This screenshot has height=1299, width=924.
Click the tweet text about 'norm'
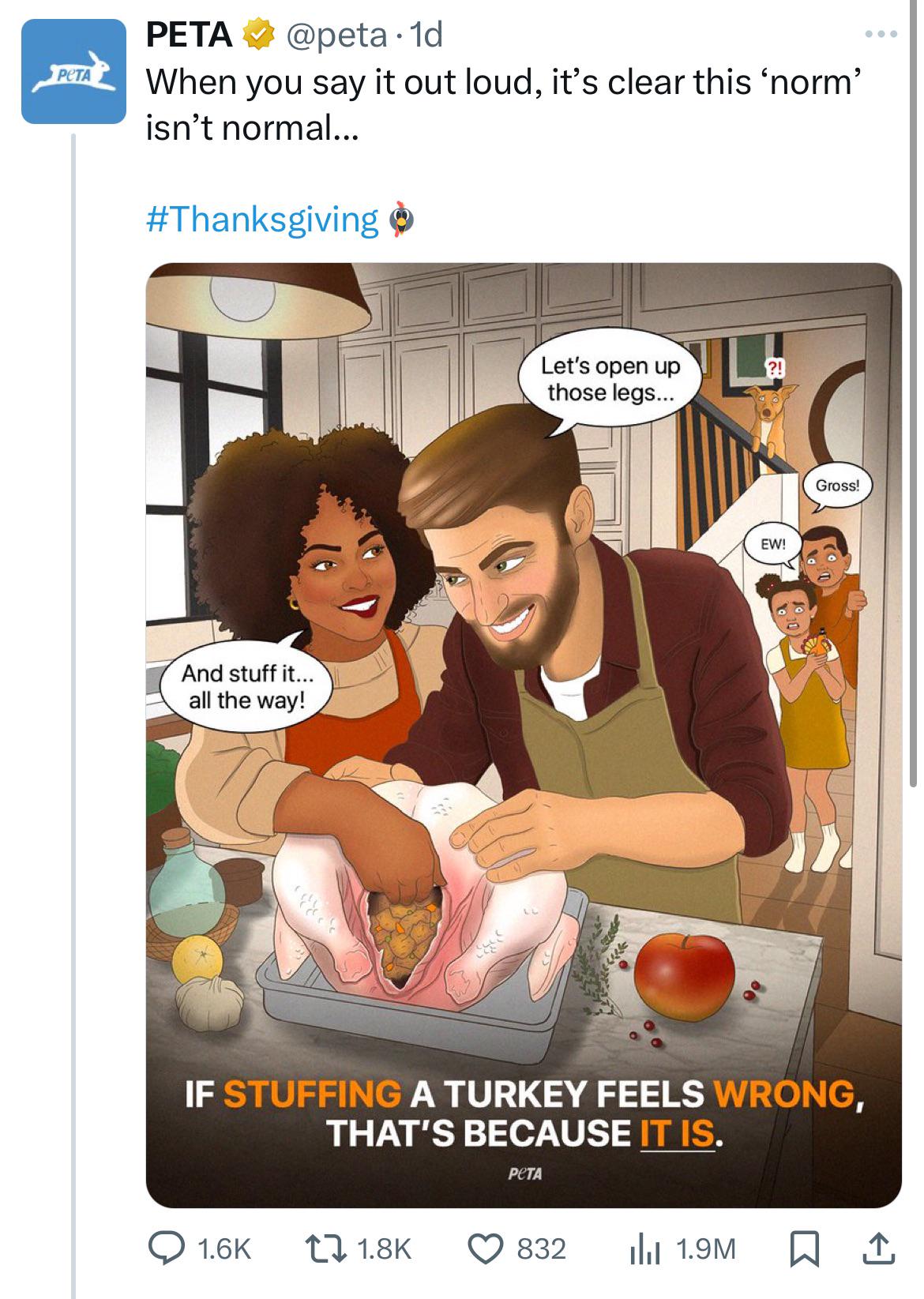tap(498, 103)
